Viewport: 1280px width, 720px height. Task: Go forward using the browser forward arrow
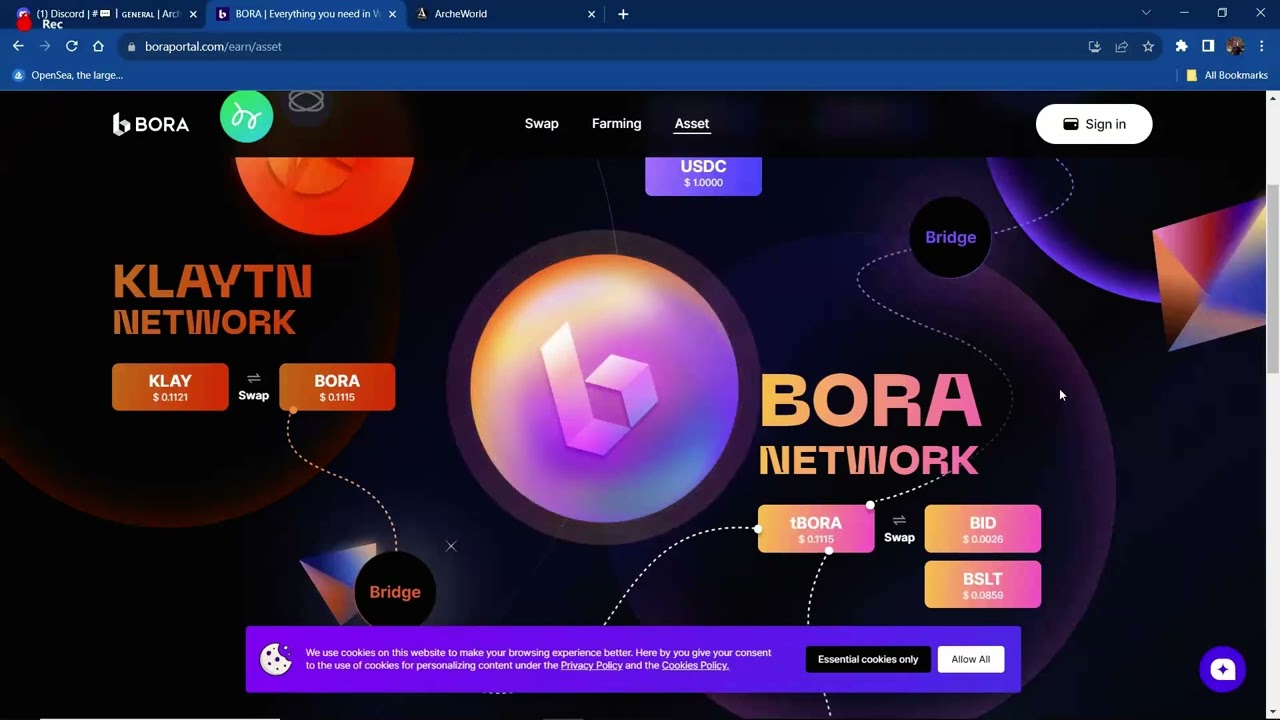(x=45, y=46)
